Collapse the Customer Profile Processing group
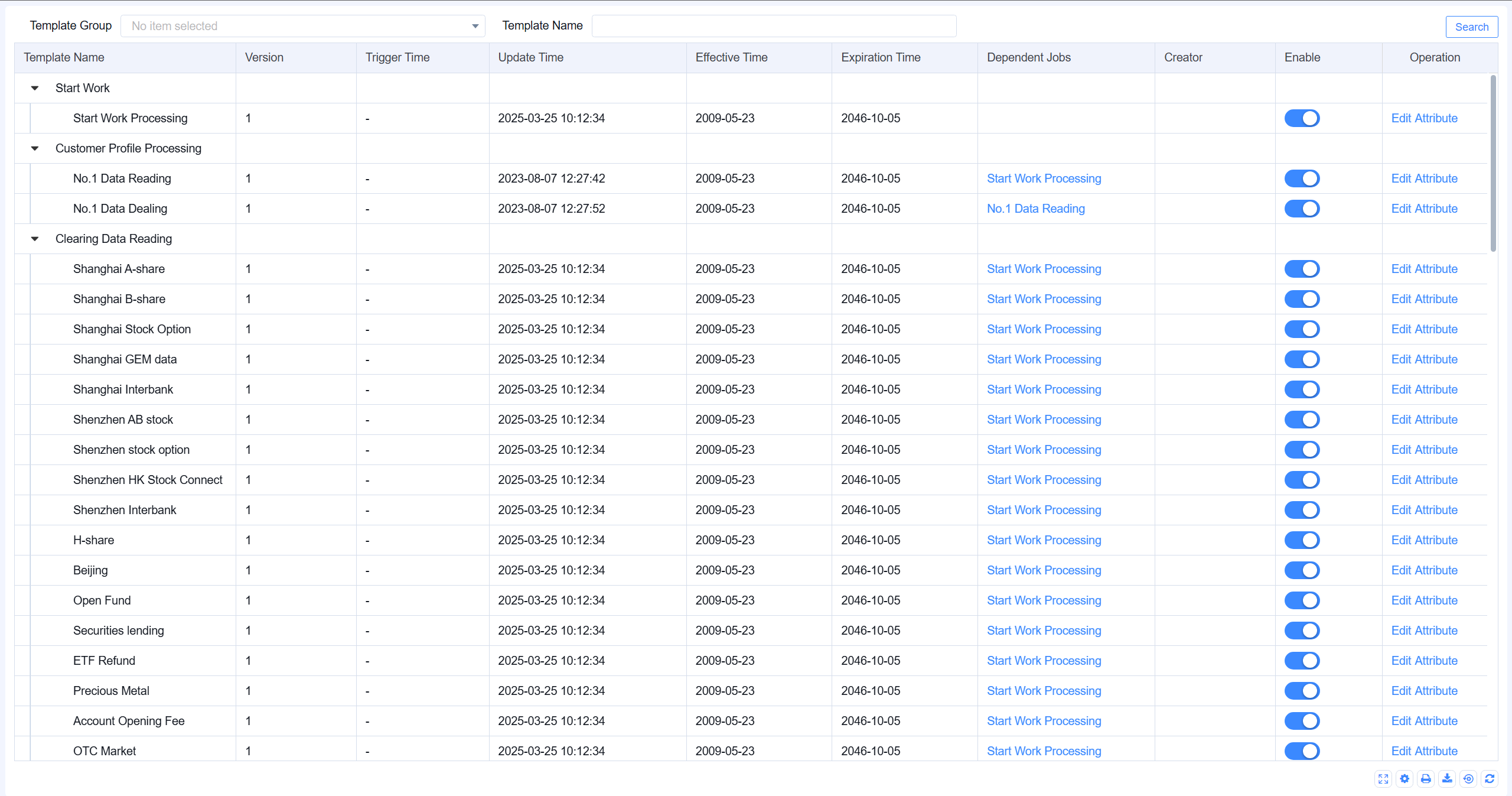The image size is (1512, 796). [x=35, y=148]
